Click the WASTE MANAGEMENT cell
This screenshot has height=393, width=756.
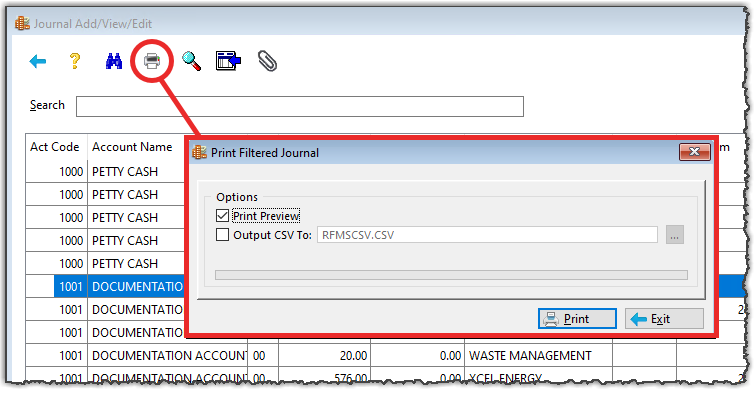coord(539,356)
